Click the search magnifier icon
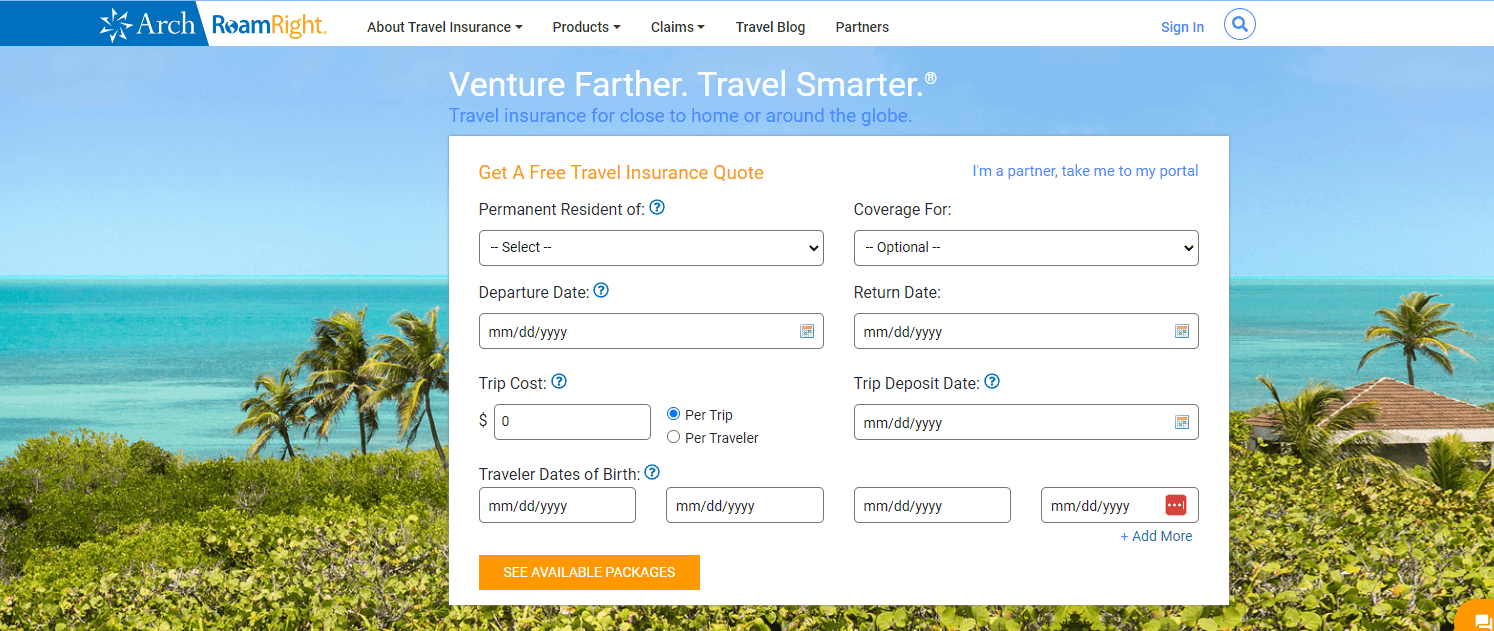 1240,24
